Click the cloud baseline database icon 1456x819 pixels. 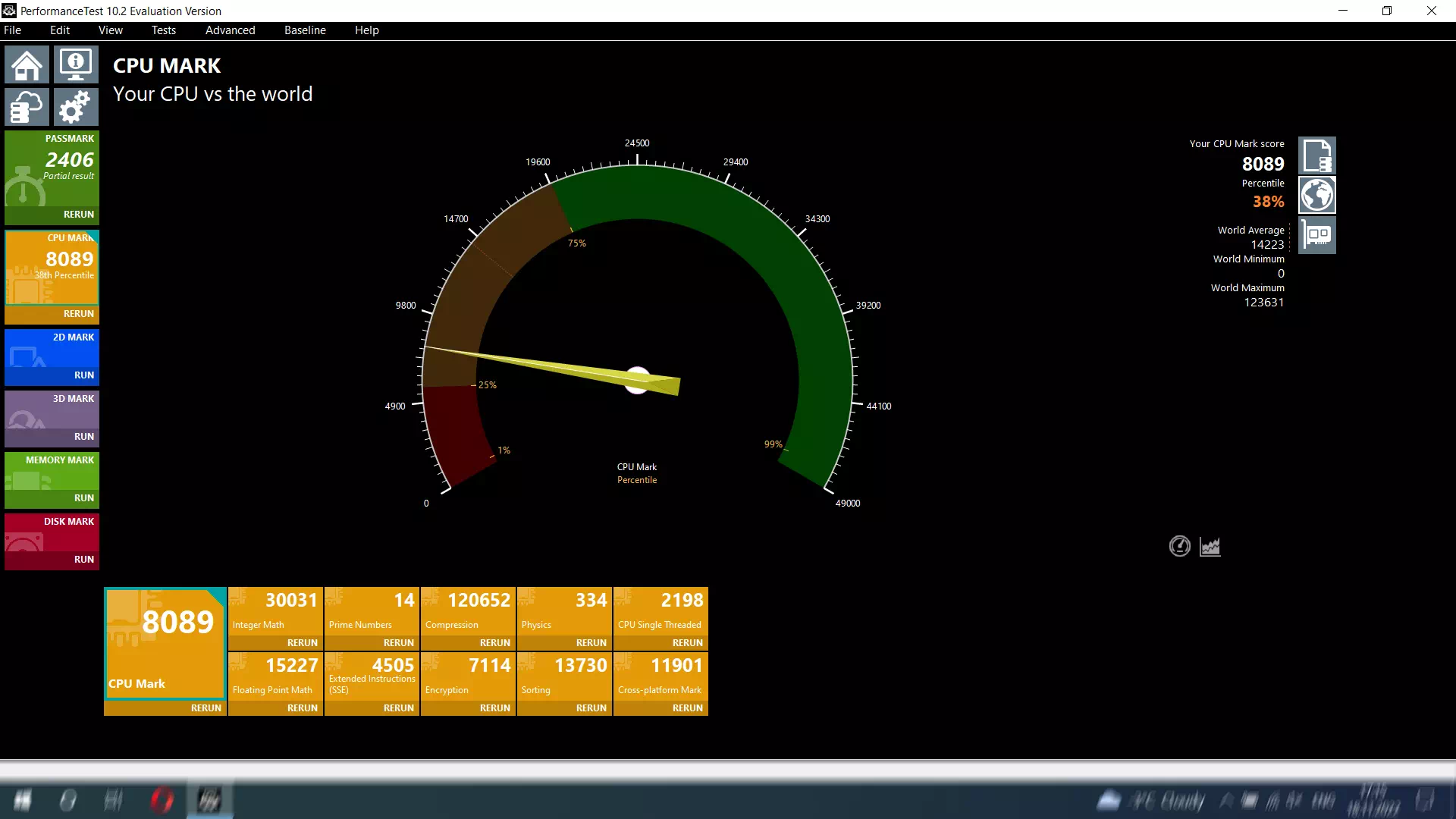[27, 107]
